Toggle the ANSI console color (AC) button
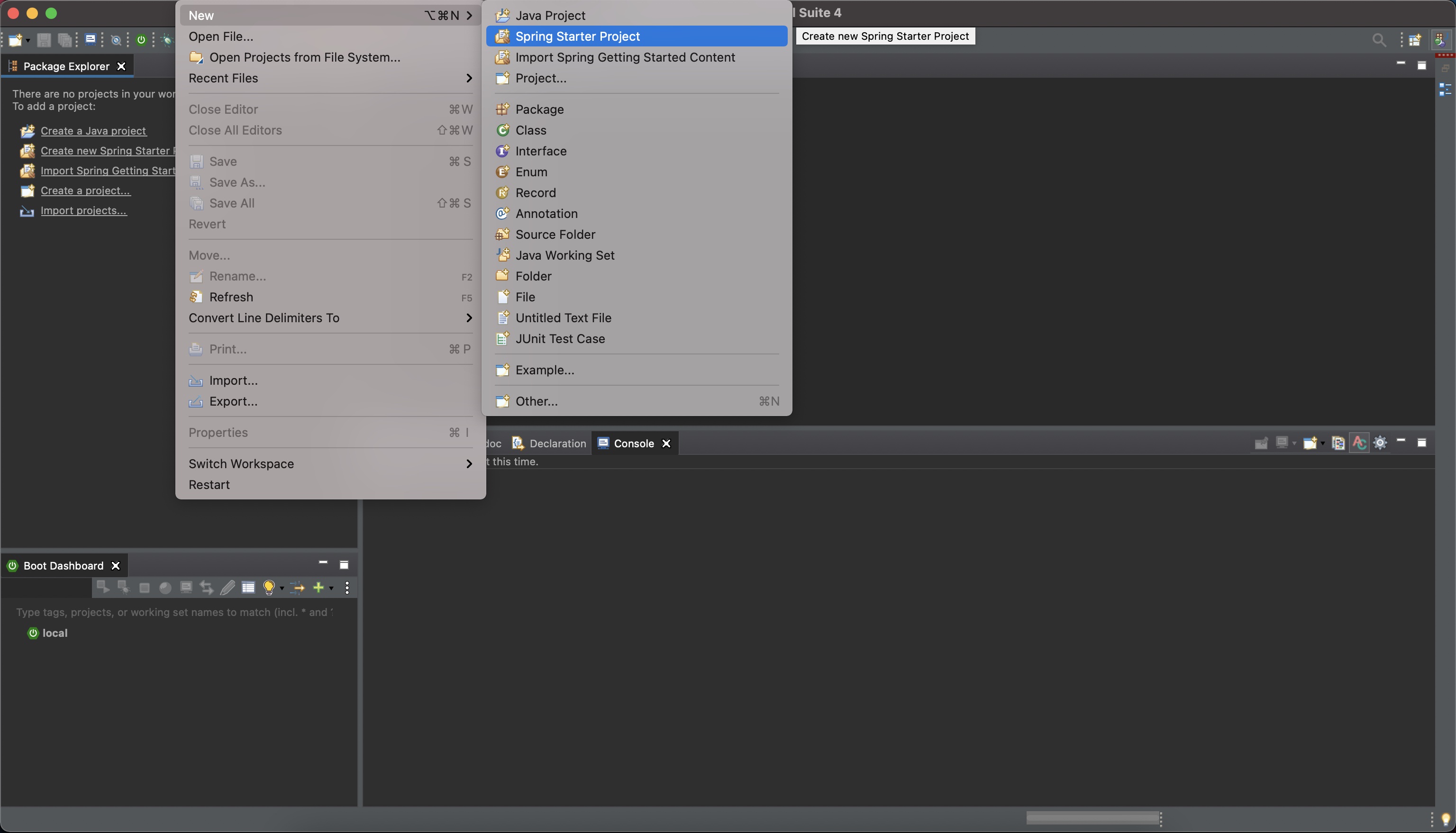 click(1359, 443)
